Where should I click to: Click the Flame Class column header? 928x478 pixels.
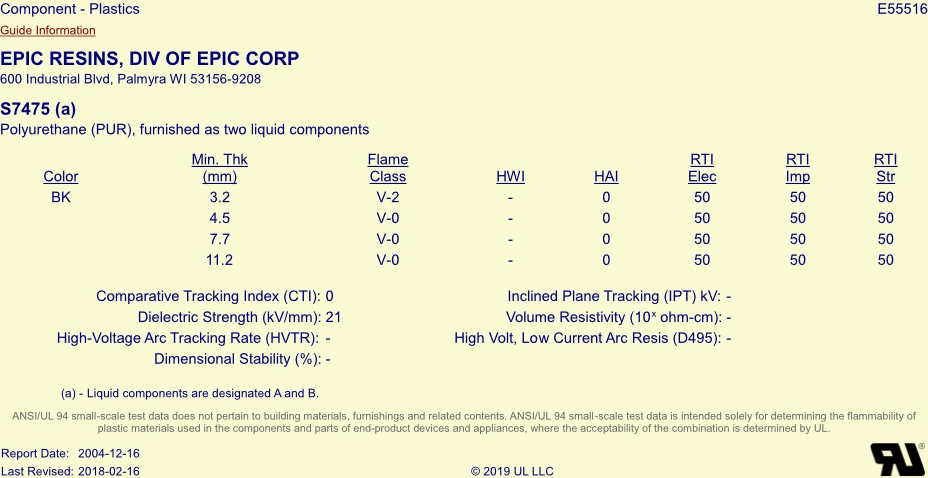(x=388, y=168)
